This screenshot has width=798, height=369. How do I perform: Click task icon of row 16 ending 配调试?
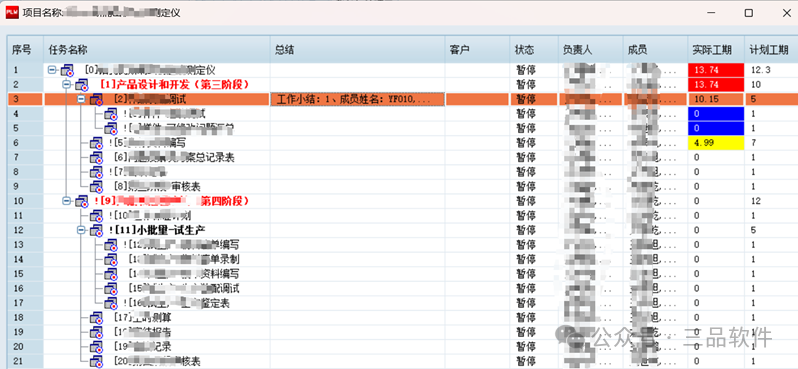pos(110,289)
